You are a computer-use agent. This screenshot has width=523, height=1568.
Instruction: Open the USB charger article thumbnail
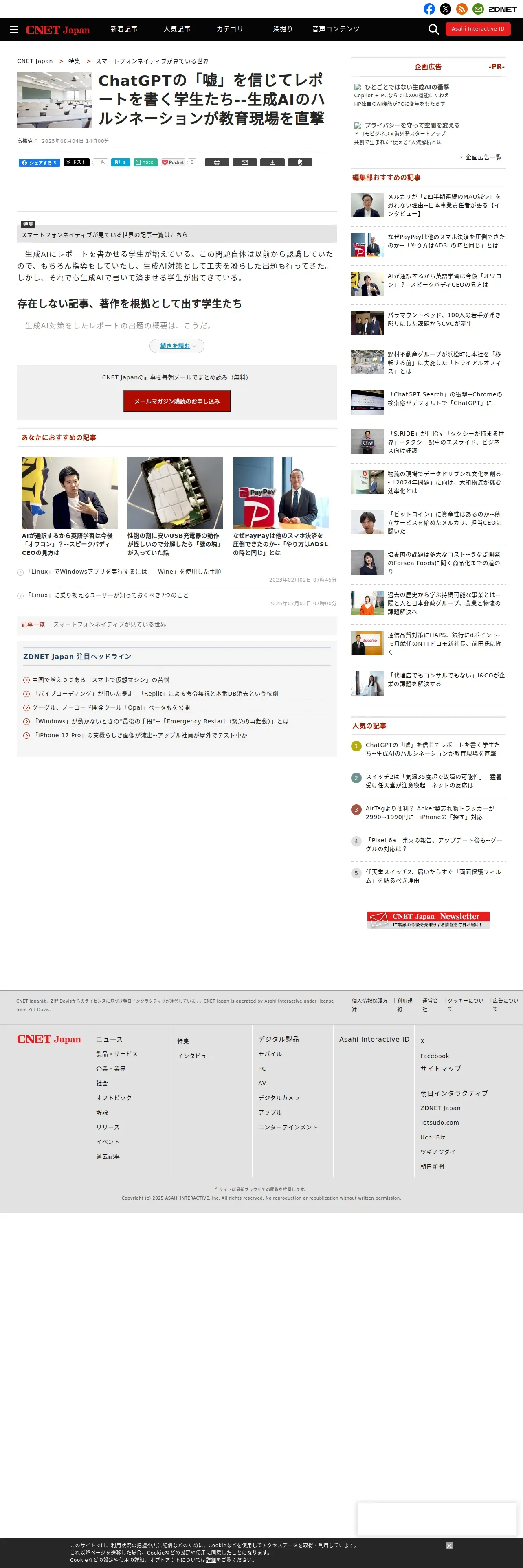[x=175, y=493]
